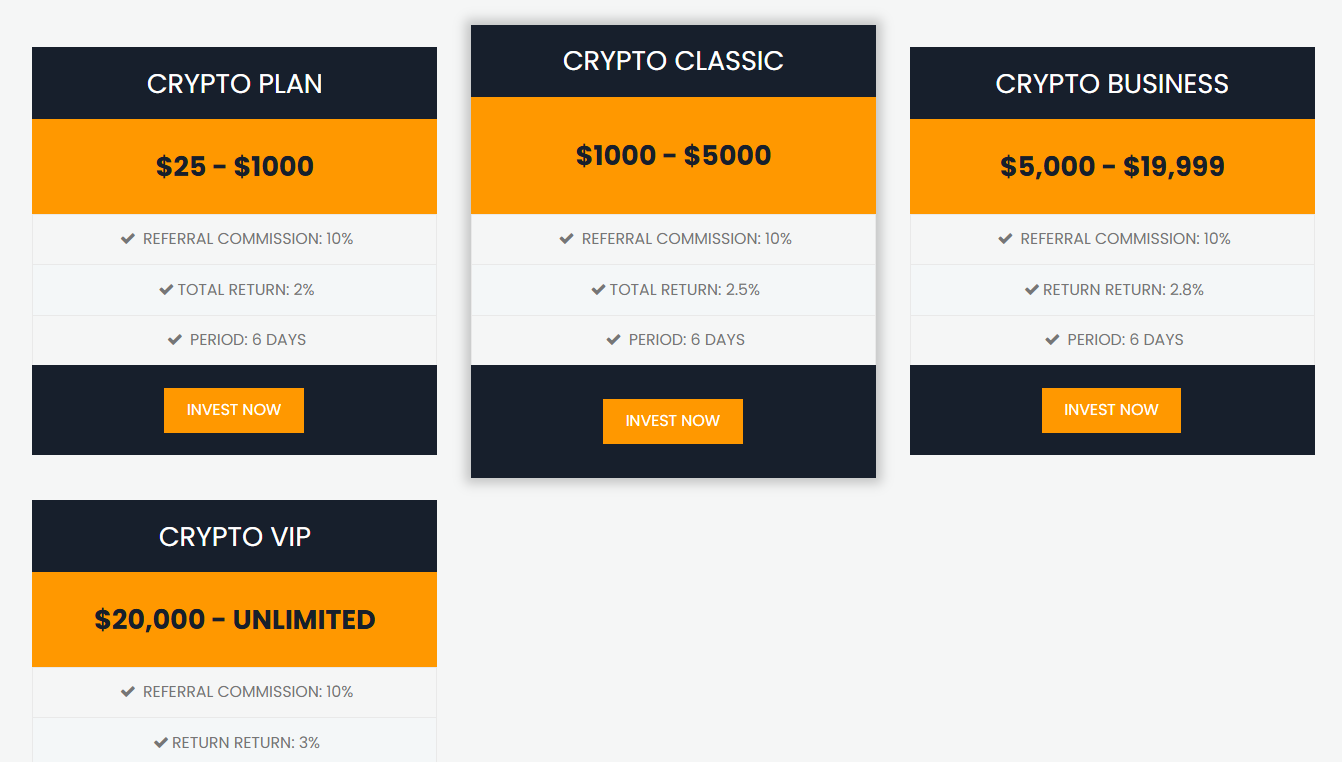Click checkmark next to Total Return 2.5%
Viewport: 1342px width, 762px height.
pyautogui.click(x=598, y=290)
